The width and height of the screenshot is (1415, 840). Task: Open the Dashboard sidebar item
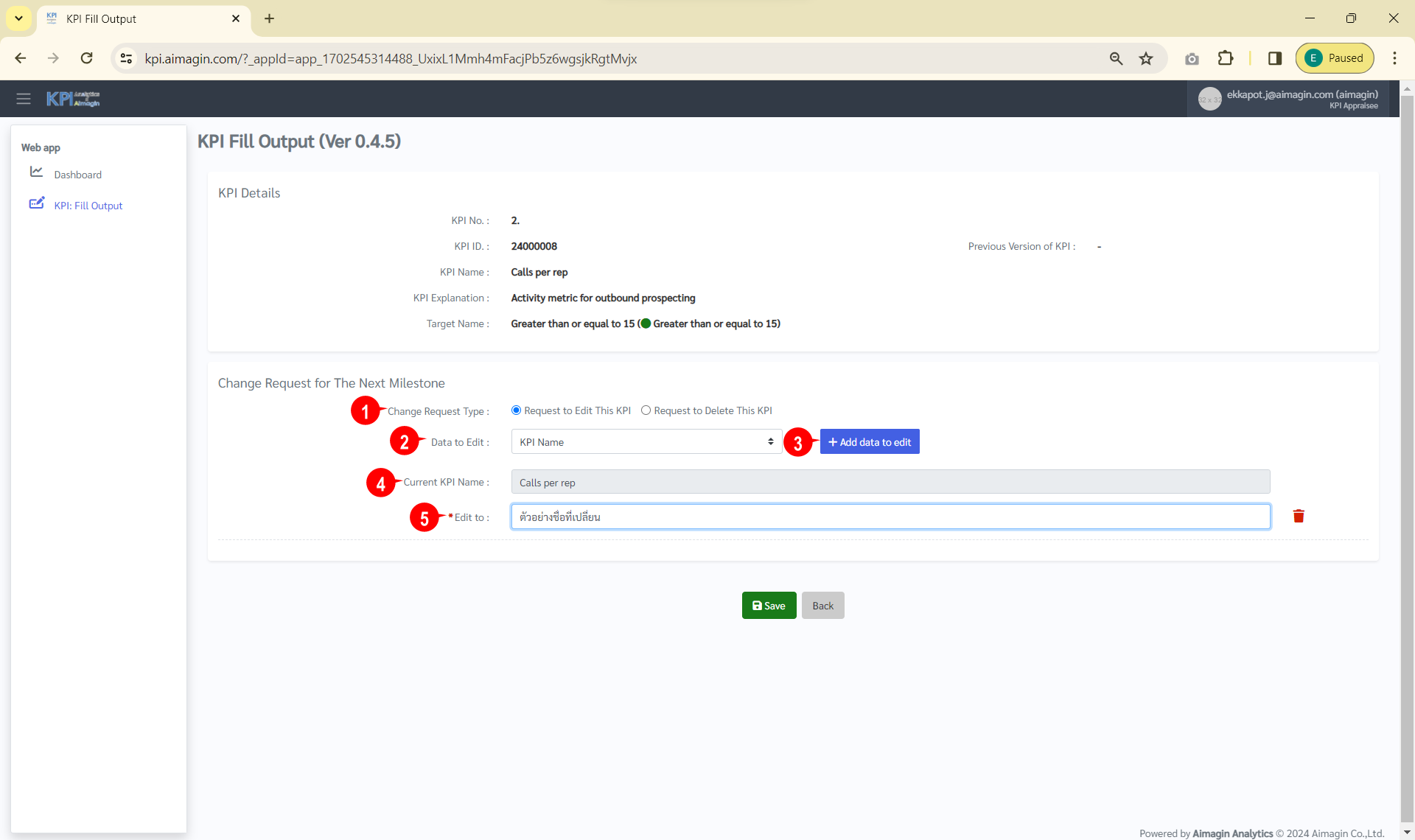[77, 175]
